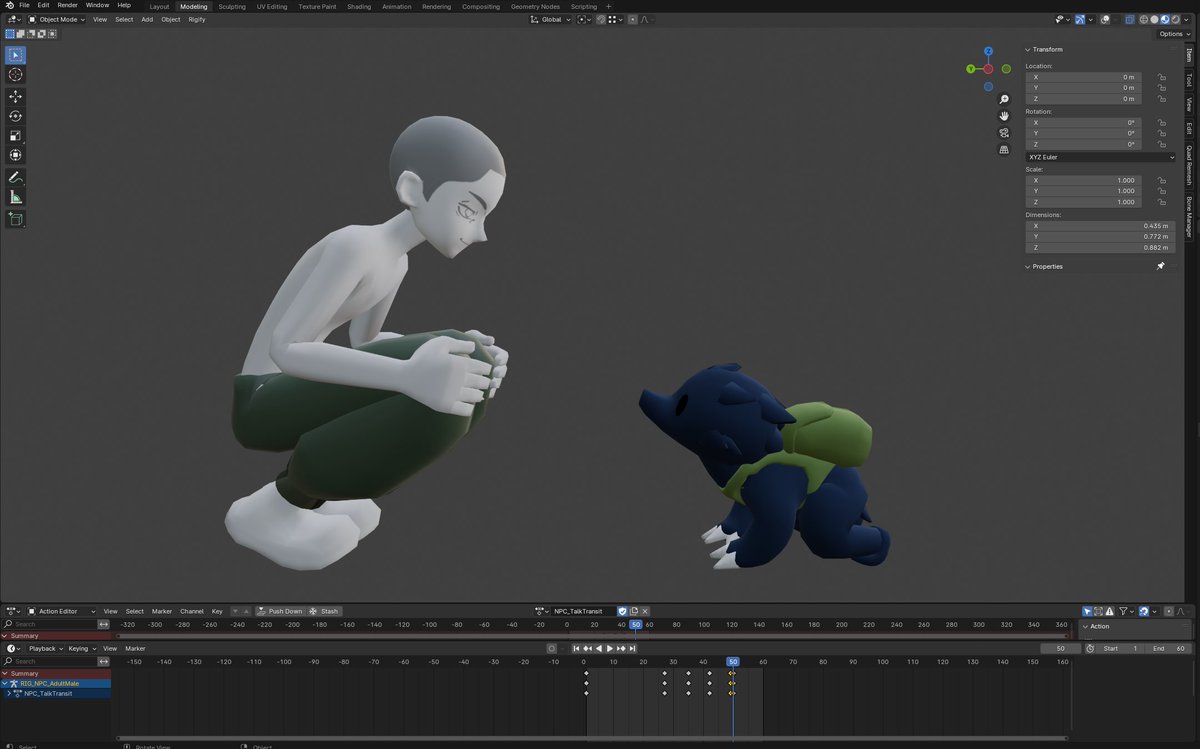Expand the RIG_NPC_AdultMale channel

[x=6, y=683]
